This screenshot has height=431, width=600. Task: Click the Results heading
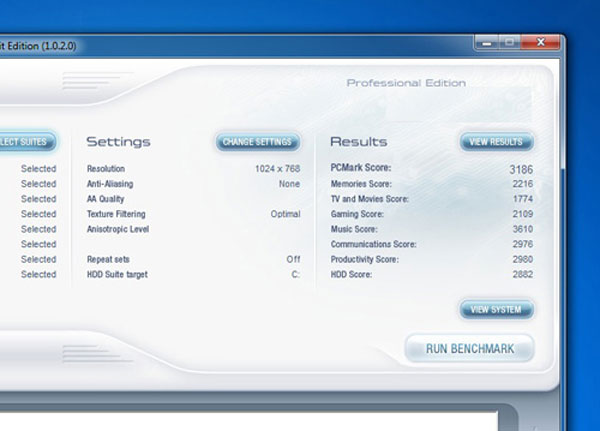tap(359, 142)
